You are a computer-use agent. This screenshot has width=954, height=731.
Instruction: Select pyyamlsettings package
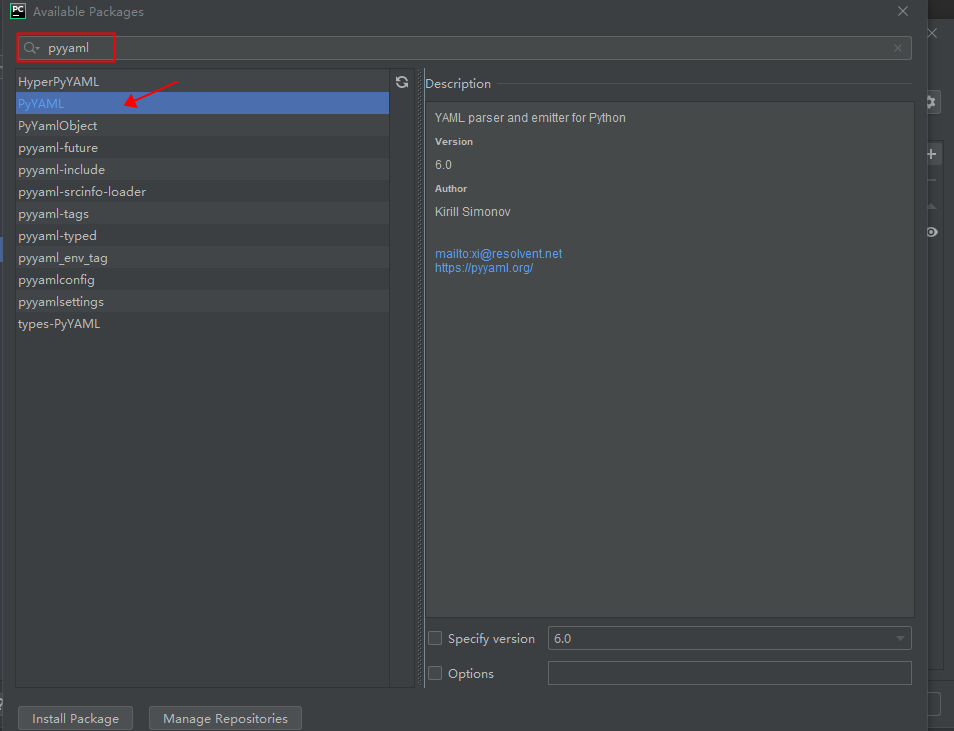pos(202,301)
